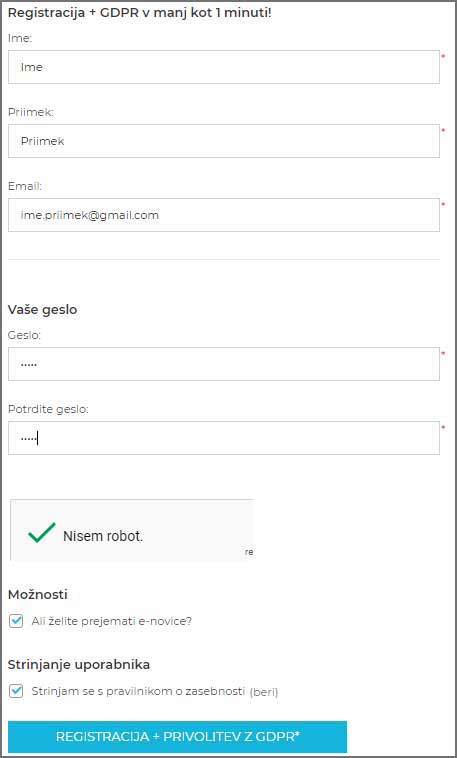Click the 'Vaše geslo' section heading
The height and width of the screenshot is (758, 457).
43,310
